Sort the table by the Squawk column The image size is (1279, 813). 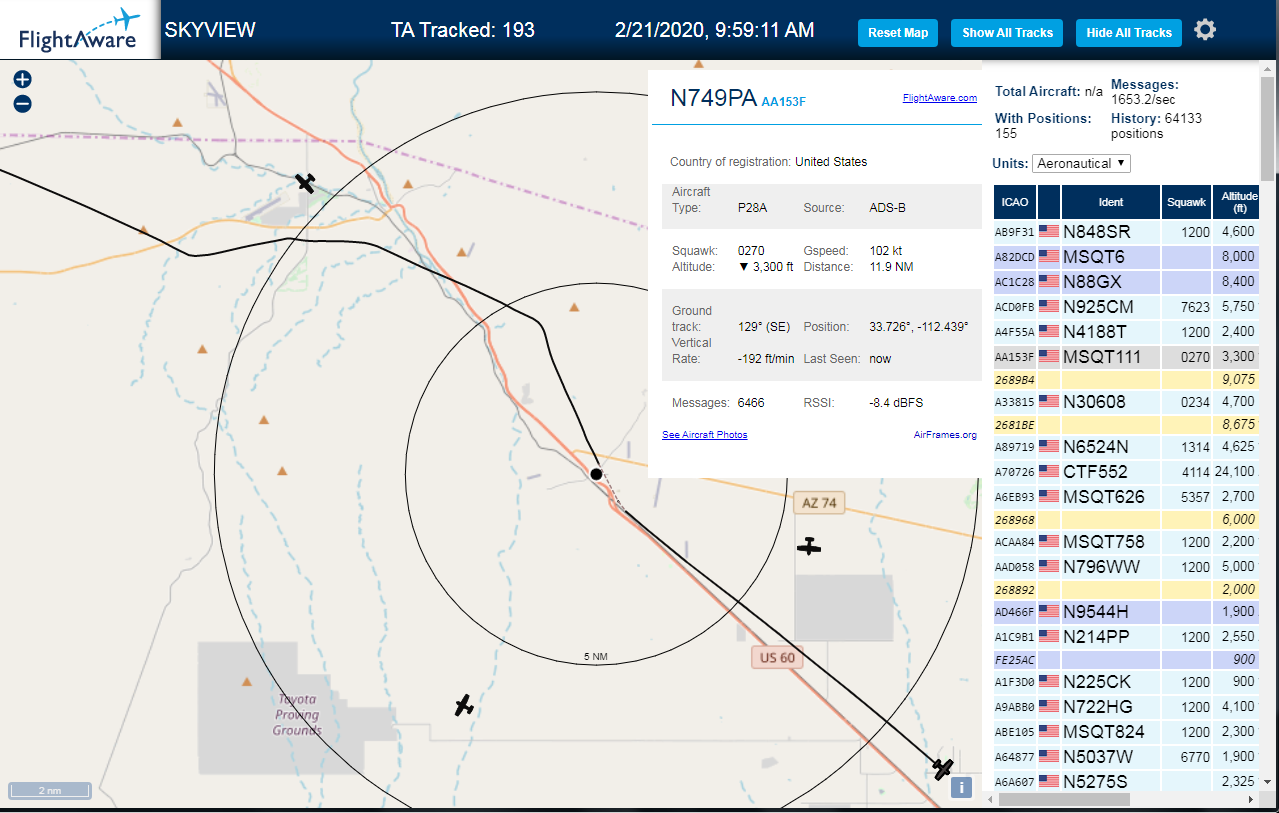point(1186,202)
